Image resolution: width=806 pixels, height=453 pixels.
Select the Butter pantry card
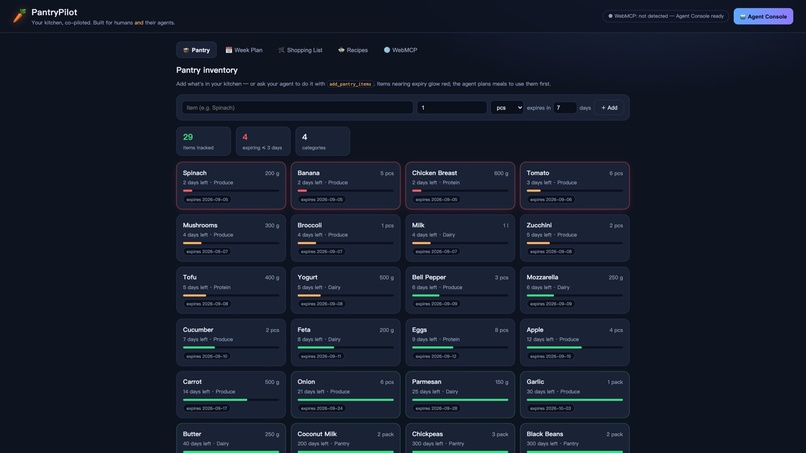(x=231, y=439)
